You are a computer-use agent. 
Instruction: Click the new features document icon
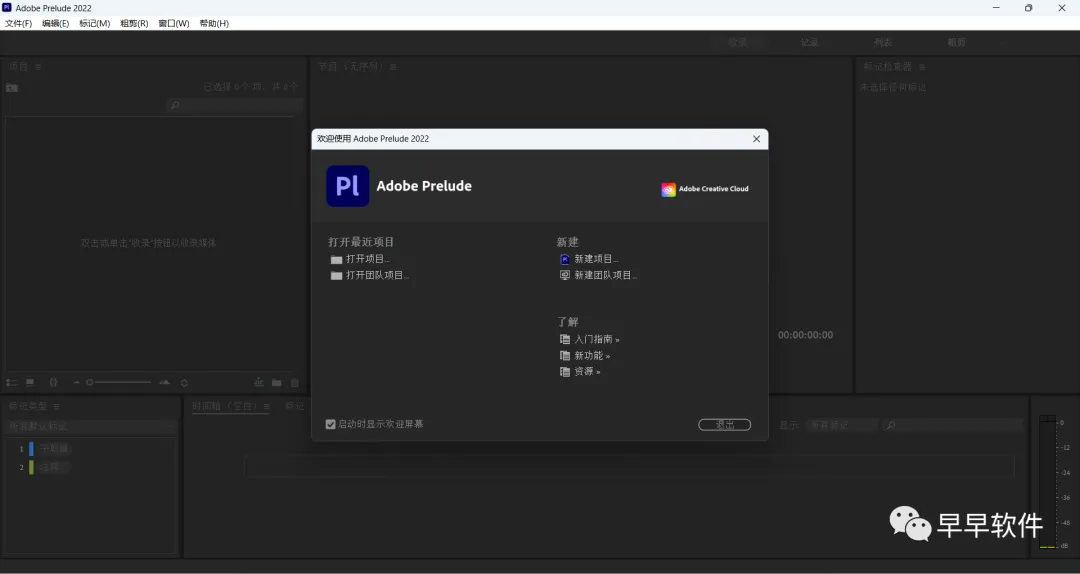coord(565,356)
